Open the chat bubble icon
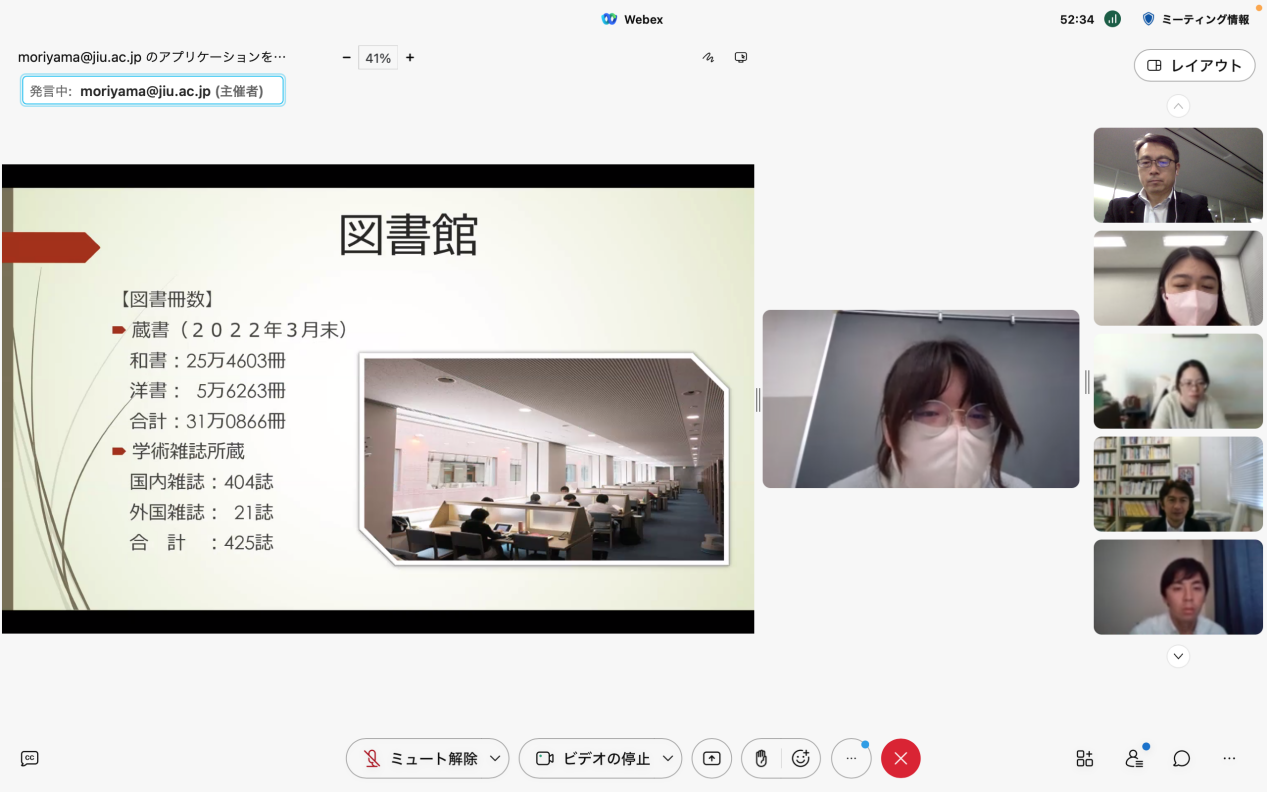The height and width of the screenshot is (792, 1267). tap(1181, 758)
